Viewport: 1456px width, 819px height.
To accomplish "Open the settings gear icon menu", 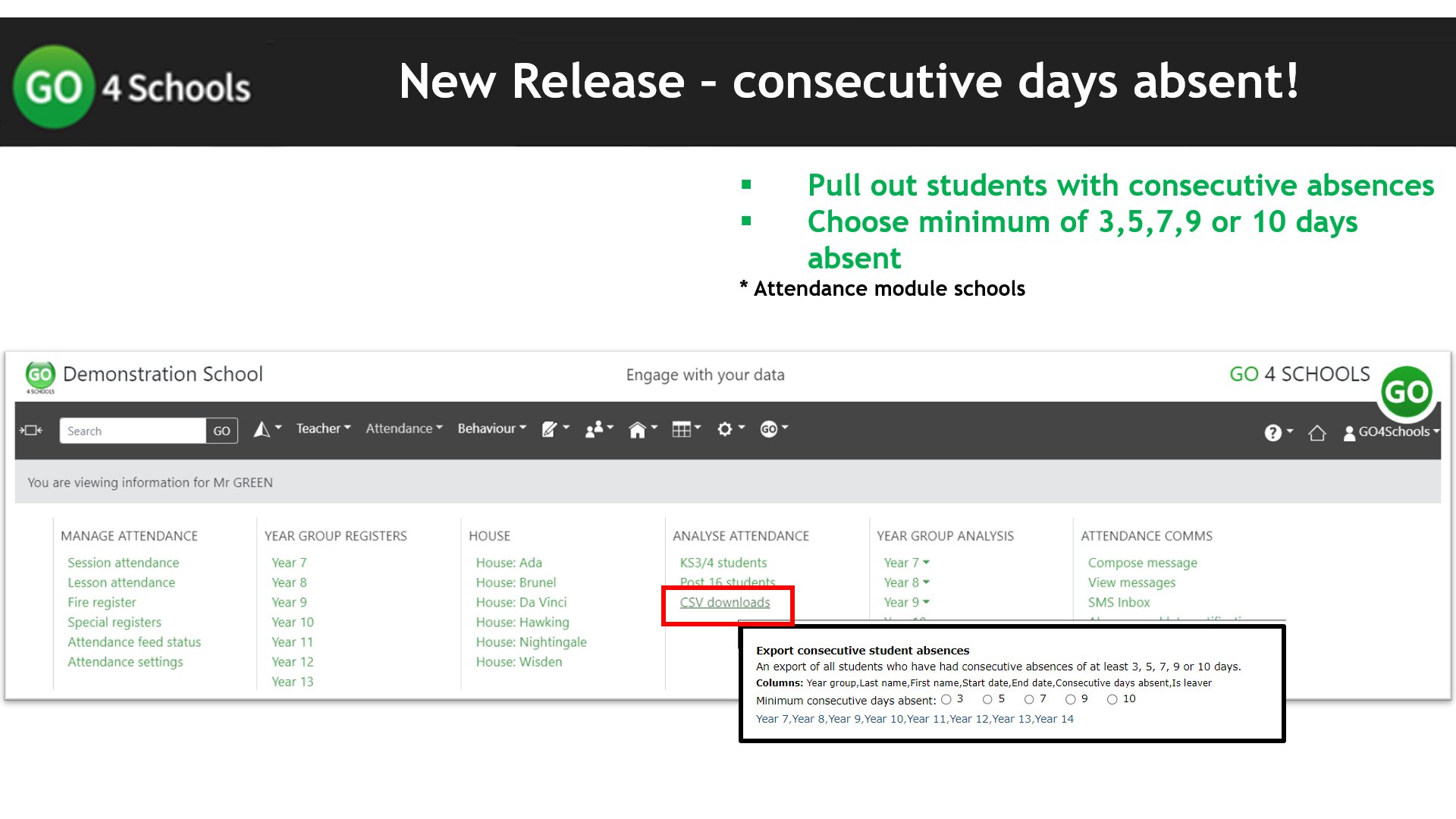I will [731, 429].
